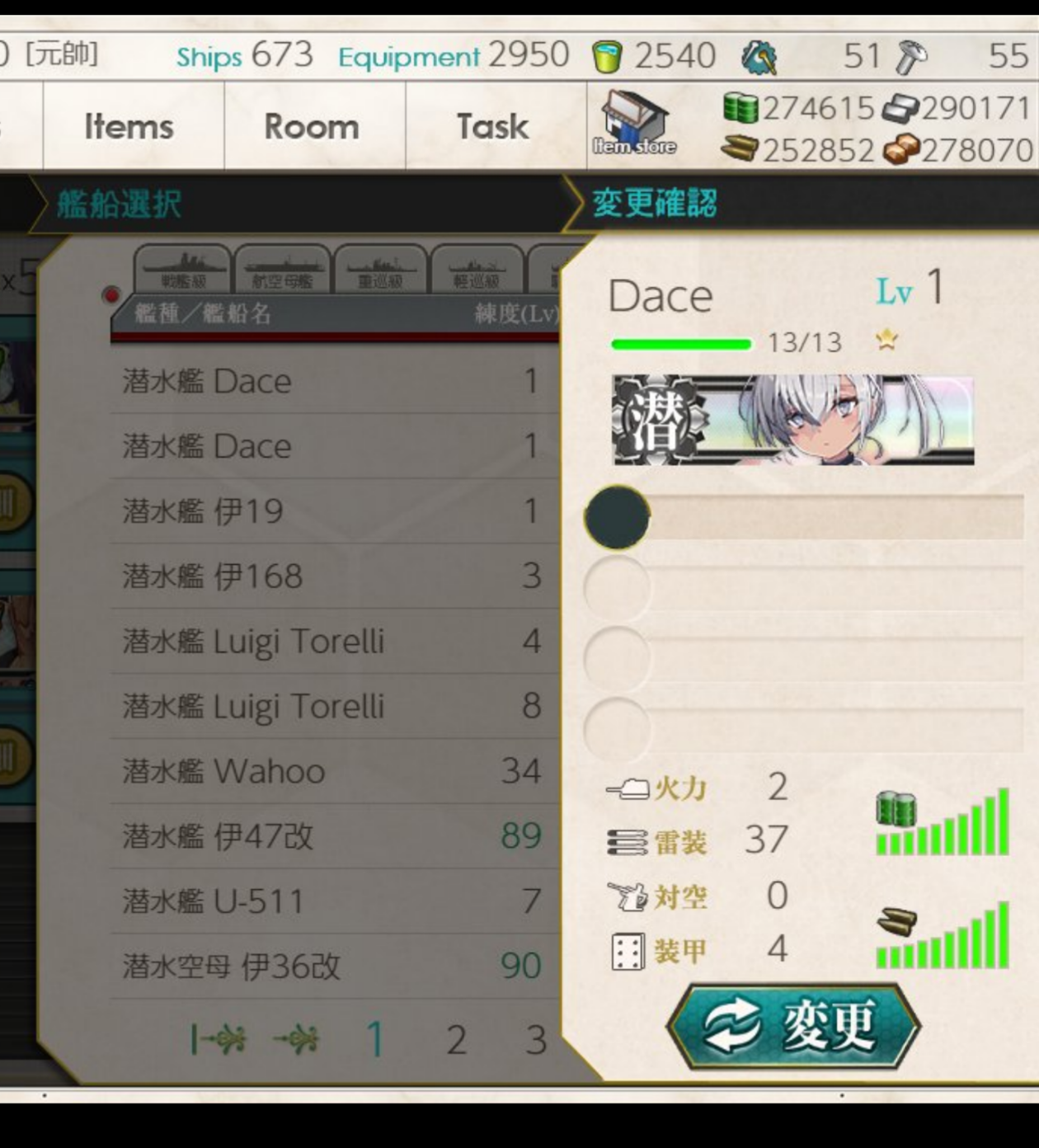Jump to first page arrow

(x=218, y=1040)
